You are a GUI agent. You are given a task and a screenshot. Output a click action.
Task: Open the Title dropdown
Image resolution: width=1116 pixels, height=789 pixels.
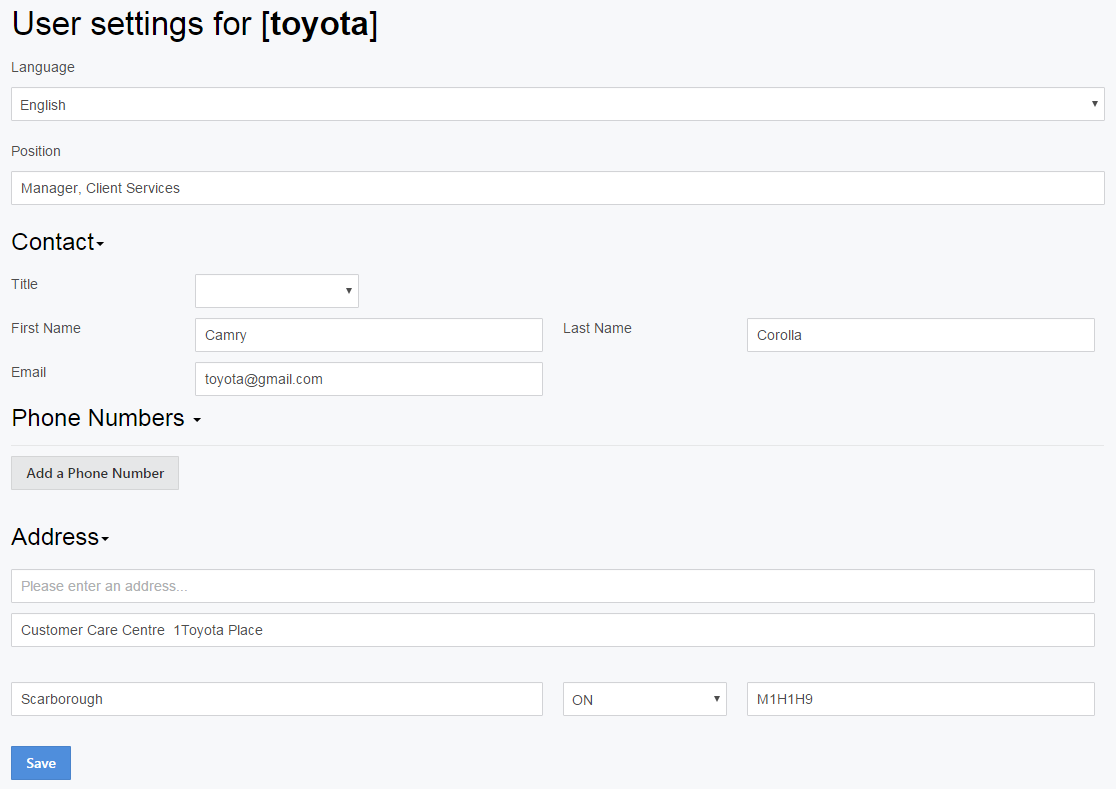(x=276, y=291)
